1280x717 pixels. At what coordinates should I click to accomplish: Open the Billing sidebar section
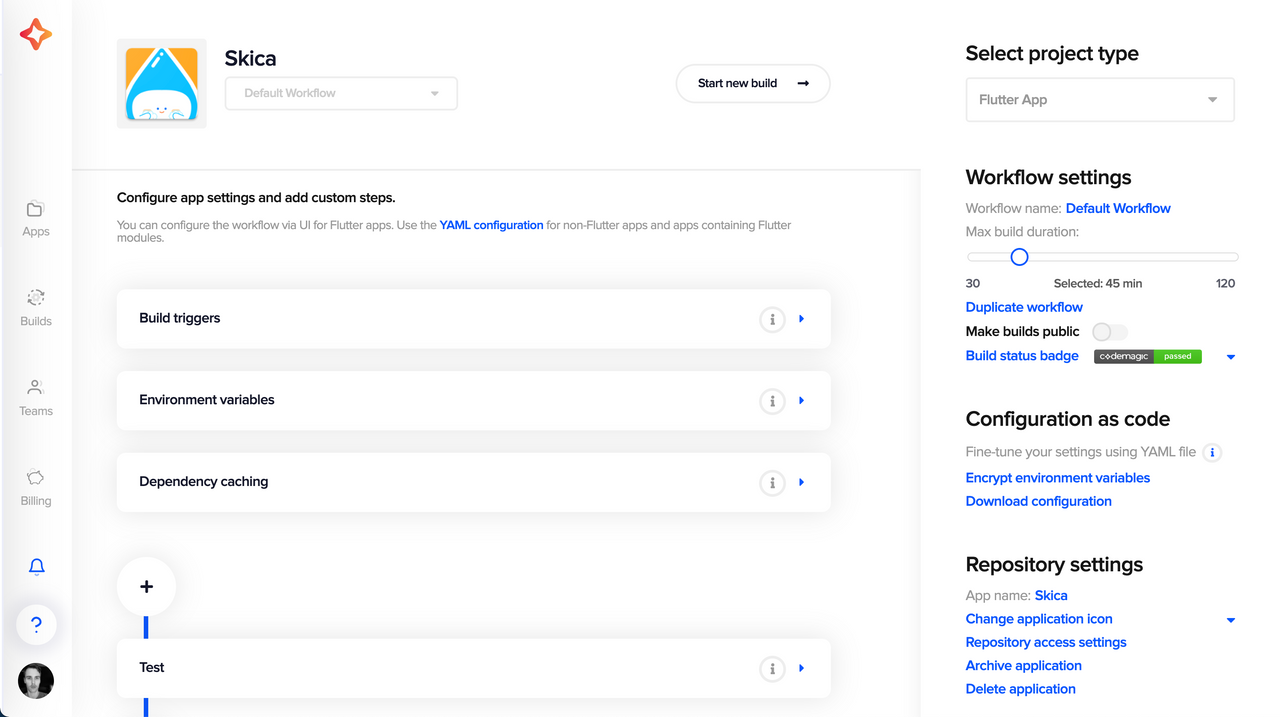(36, 488)
